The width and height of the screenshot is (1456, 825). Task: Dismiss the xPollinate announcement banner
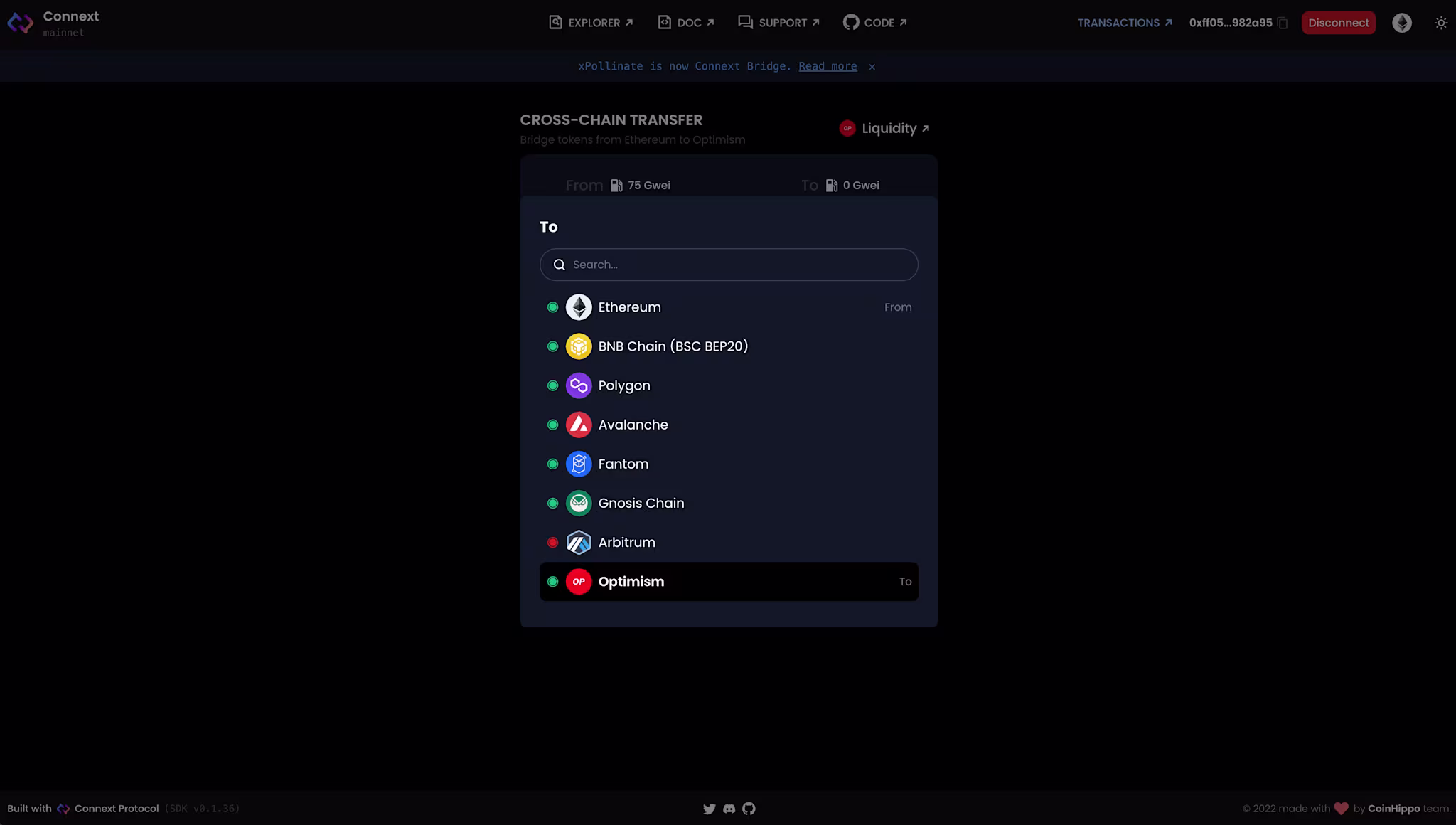coord(872,67)
